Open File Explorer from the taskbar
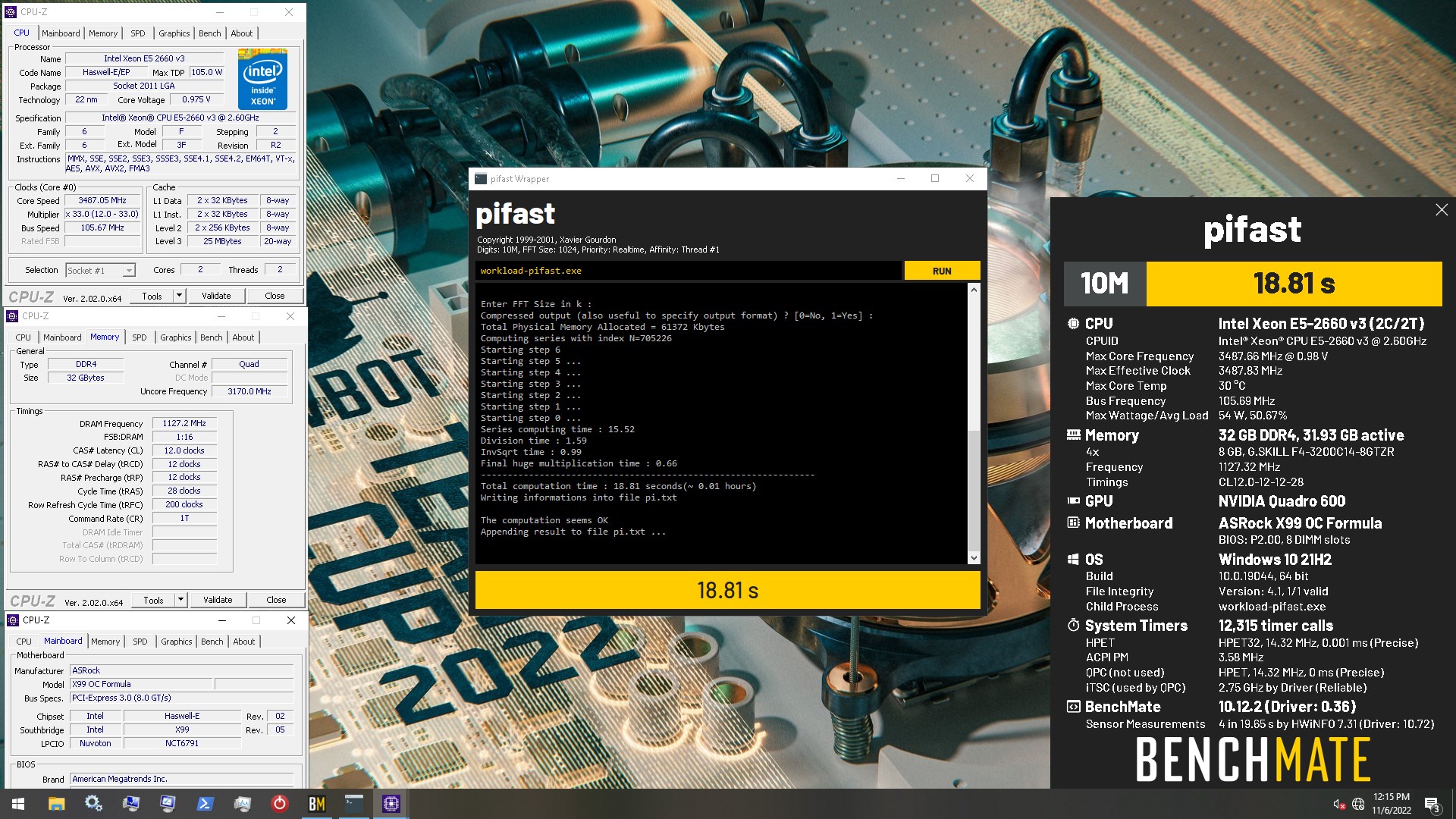This screenshot has width=1456, height=819. pos(56,804)
